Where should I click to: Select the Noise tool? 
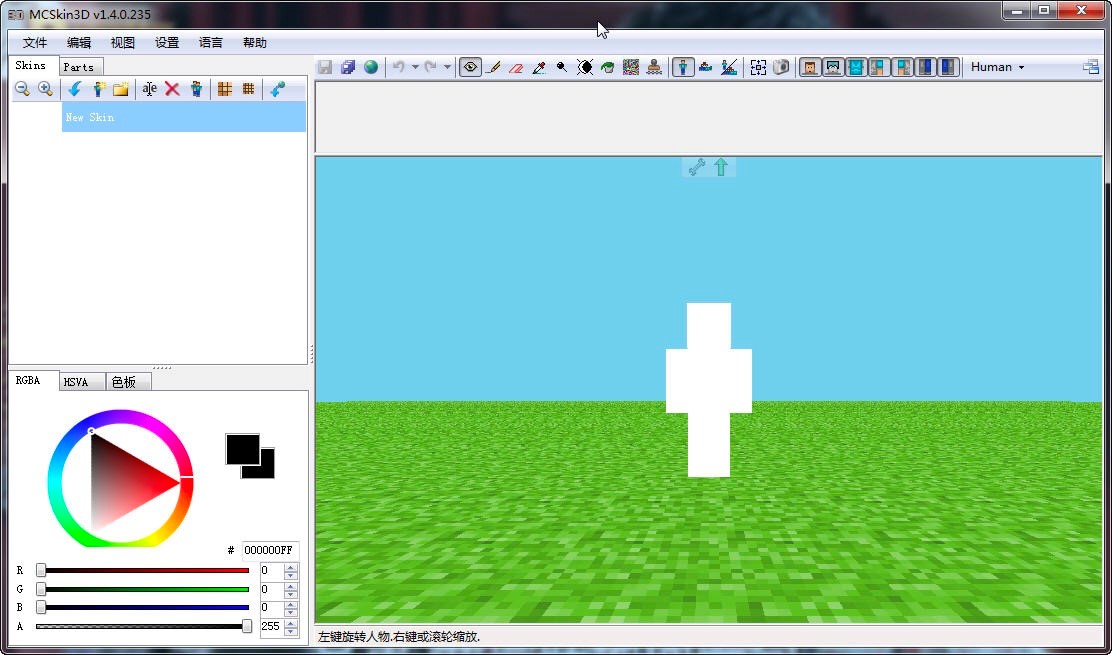point(629,67)
